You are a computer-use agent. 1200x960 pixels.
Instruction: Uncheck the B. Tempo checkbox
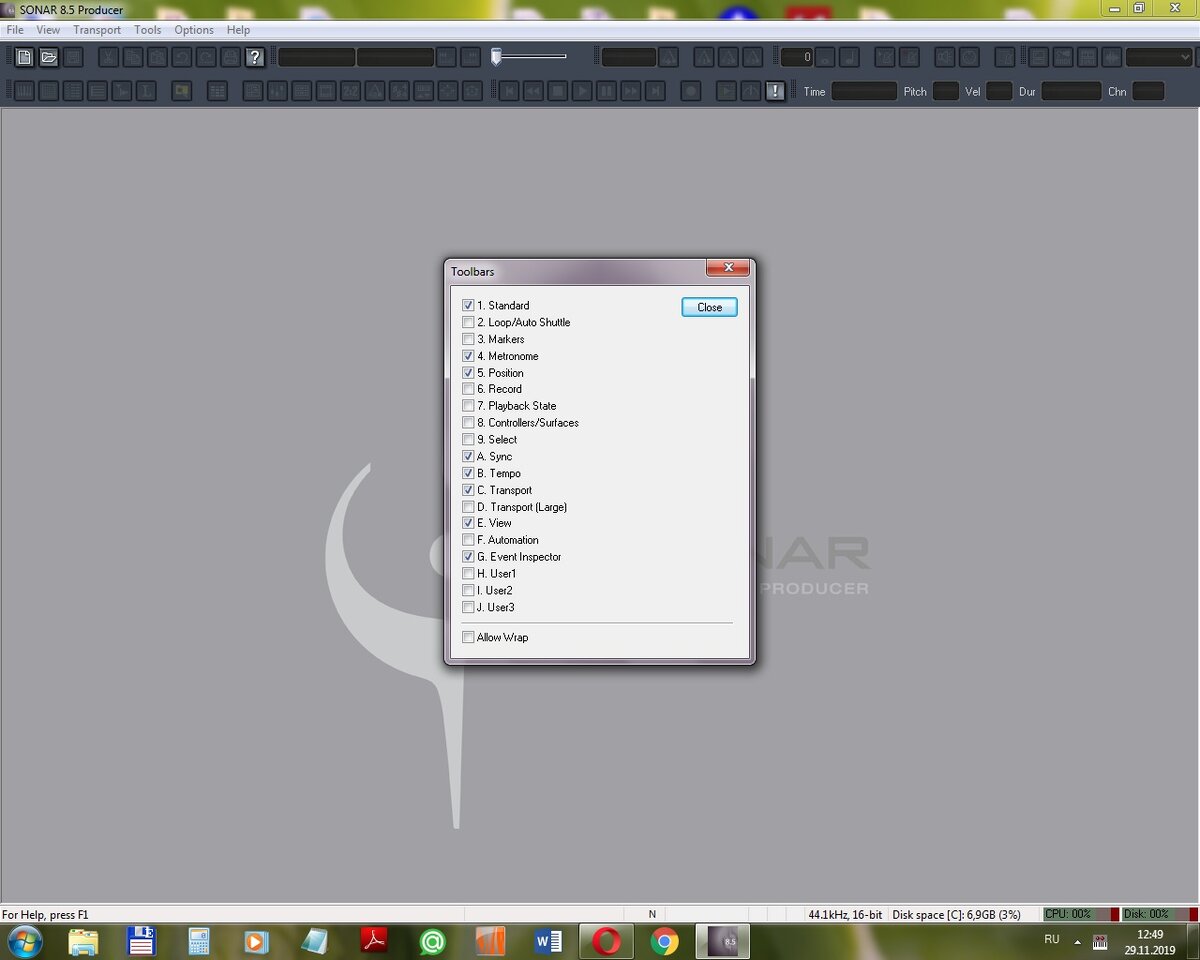[468, 473]
